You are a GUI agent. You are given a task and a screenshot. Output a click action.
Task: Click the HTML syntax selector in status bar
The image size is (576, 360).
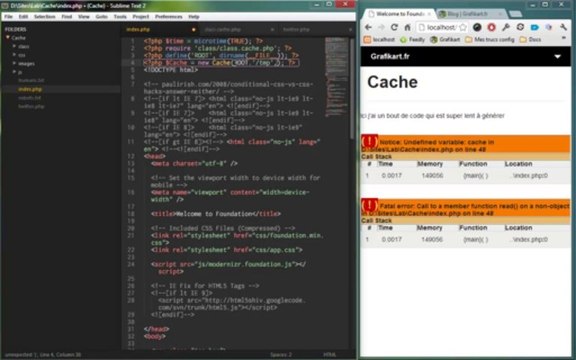329,355
